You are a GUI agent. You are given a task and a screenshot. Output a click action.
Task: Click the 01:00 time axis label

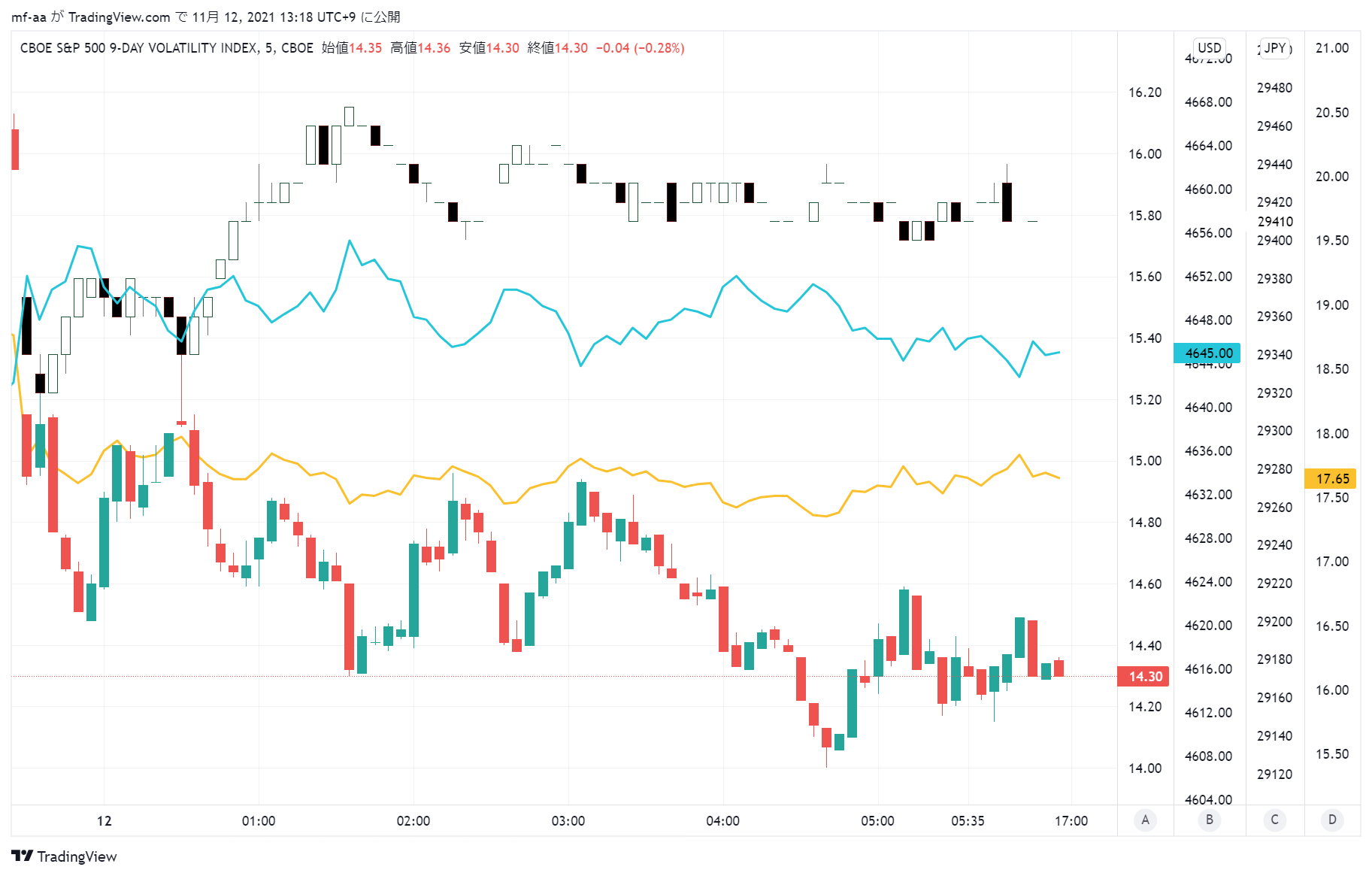[x=259, y=820]
